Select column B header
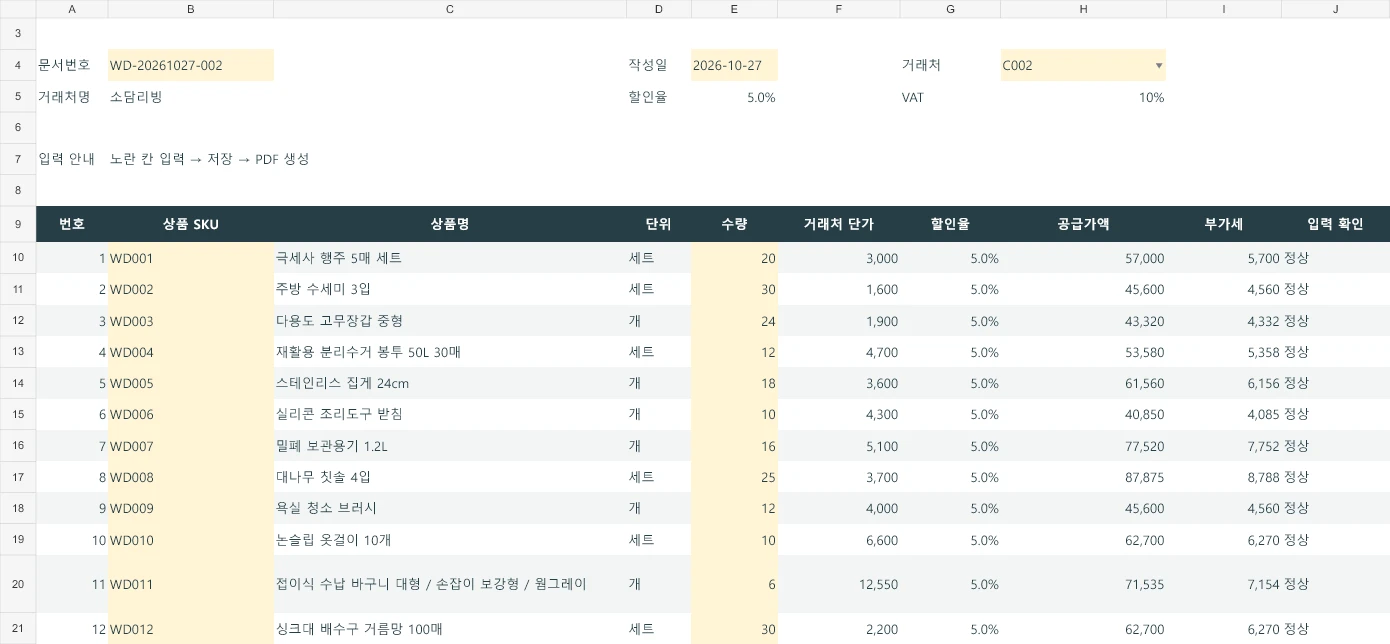Image resolution: width=1390 pixels, height=644 pixels. [190, 9]
